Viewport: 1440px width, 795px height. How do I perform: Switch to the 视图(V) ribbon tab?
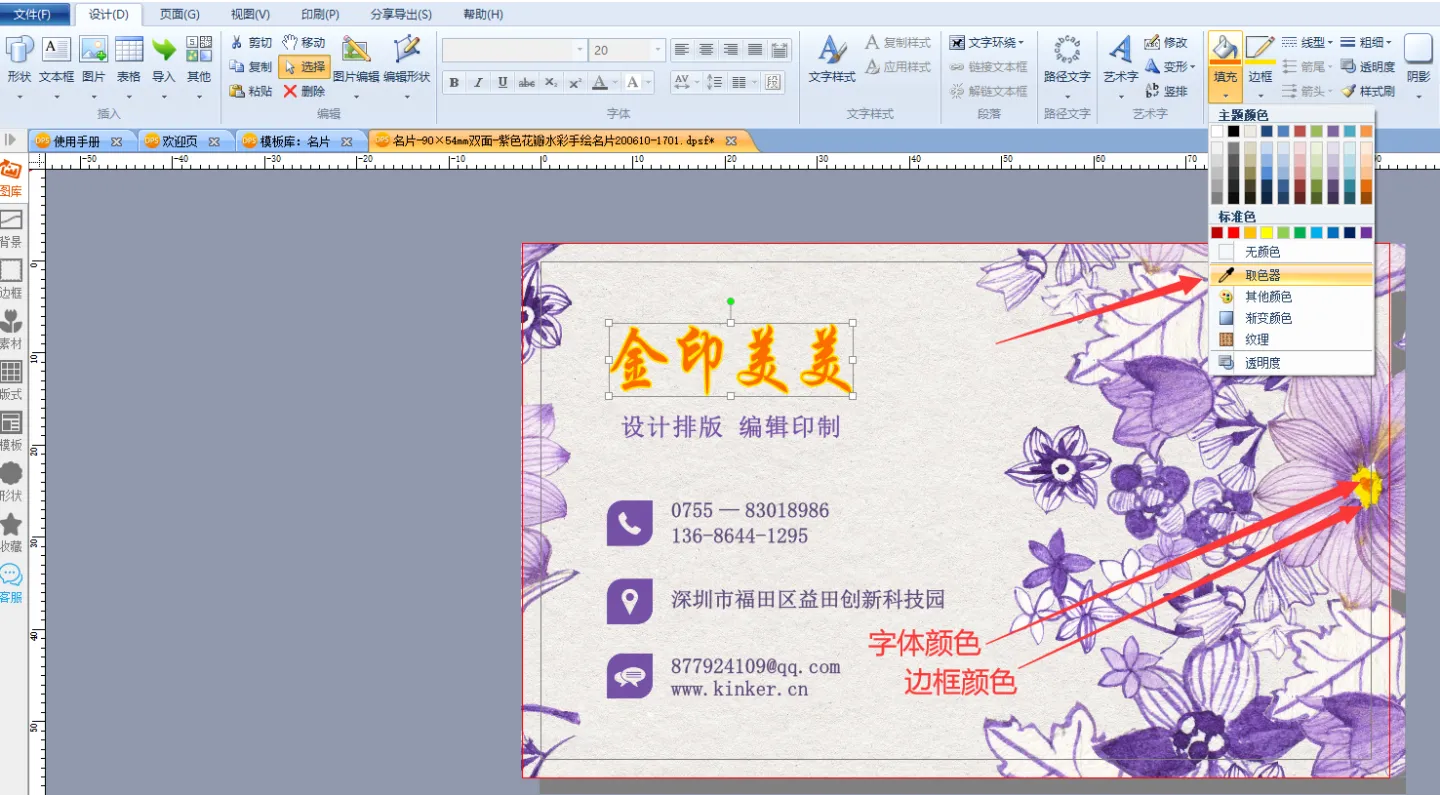pos(251,14)
